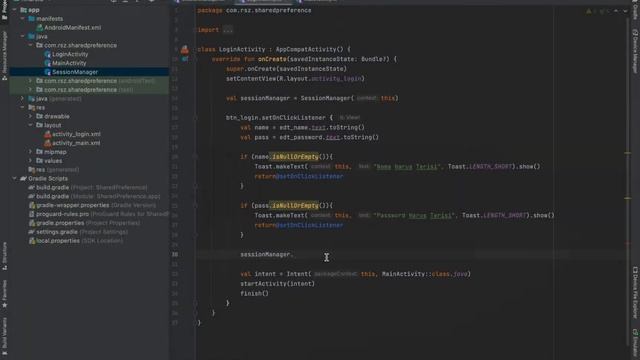This screenshot has height=360, width=640.
Task: Click the package declaration line
Action: [254, 11]
